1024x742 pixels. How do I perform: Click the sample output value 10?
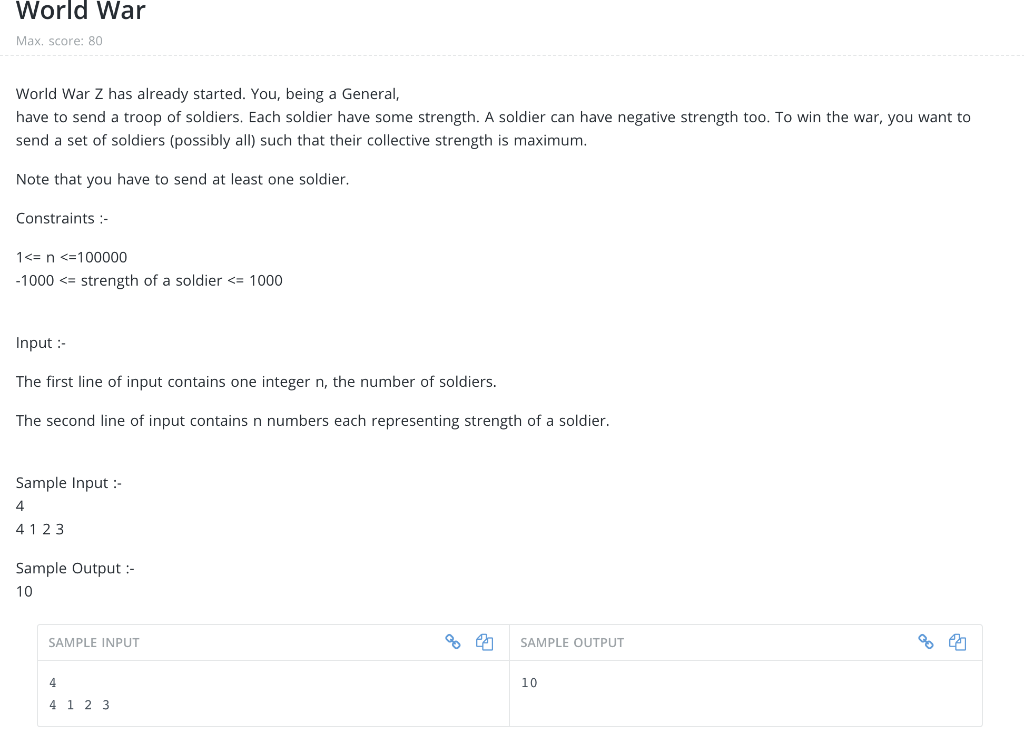[x=527, y=682]
